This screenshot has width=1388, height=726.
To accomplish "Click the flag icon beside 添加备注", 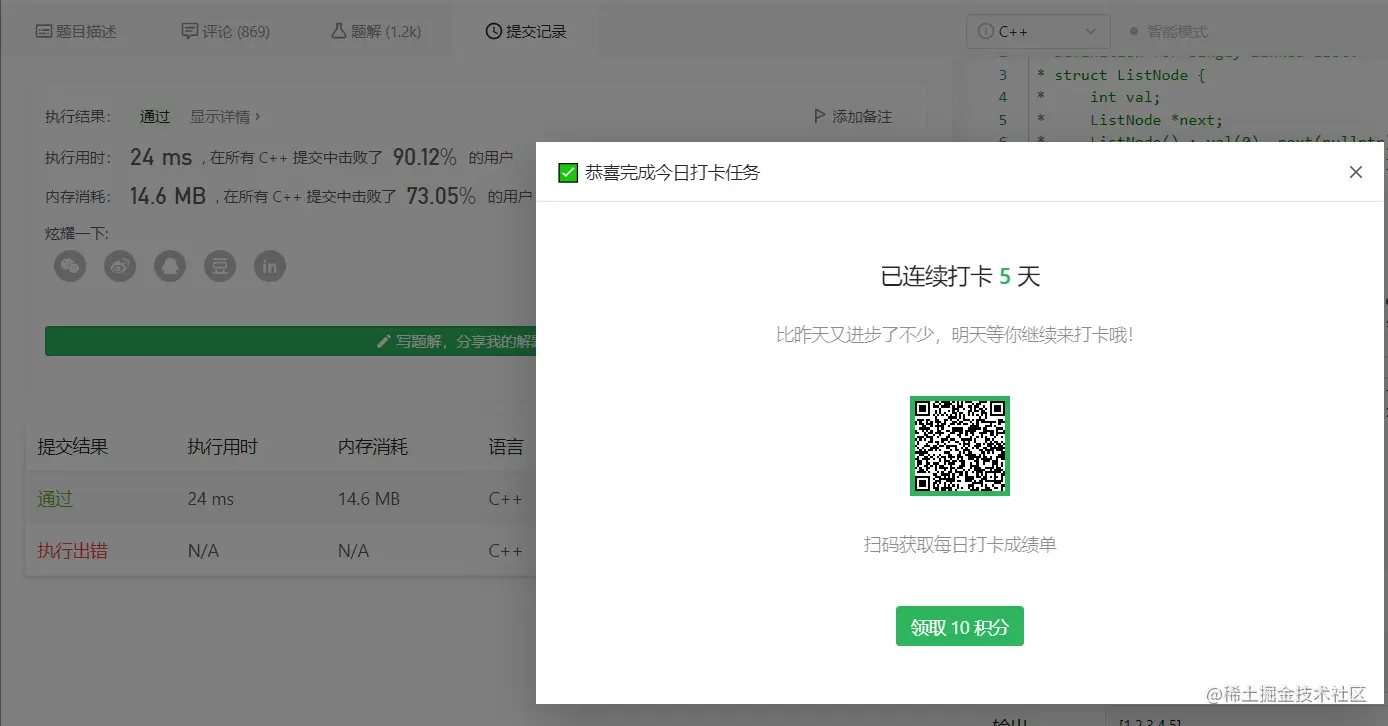I will click(x=820, y=117).
